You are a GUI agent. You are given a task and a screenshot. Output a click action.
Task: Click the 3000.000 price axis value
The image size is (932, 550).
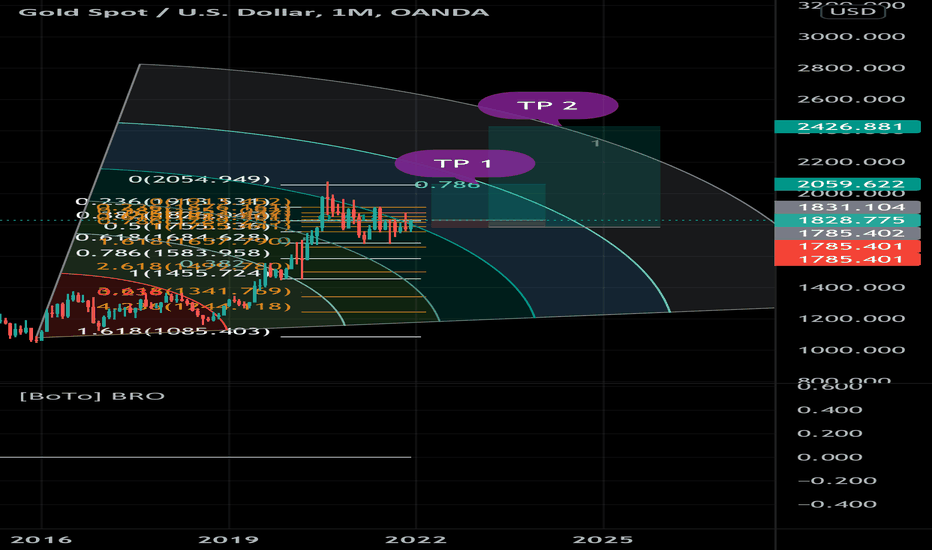[x=851, y=36]
